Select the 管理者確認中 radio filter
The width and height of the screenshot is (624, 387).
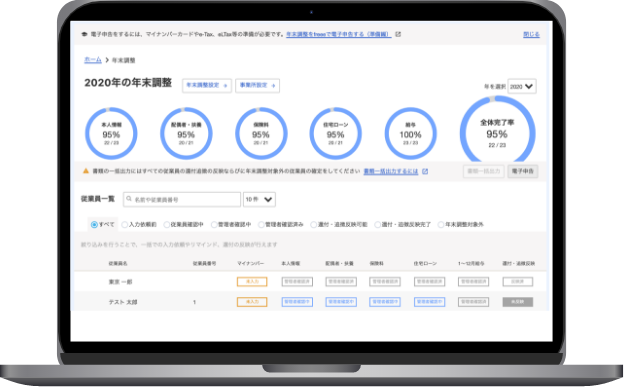[x=214, y=225]
